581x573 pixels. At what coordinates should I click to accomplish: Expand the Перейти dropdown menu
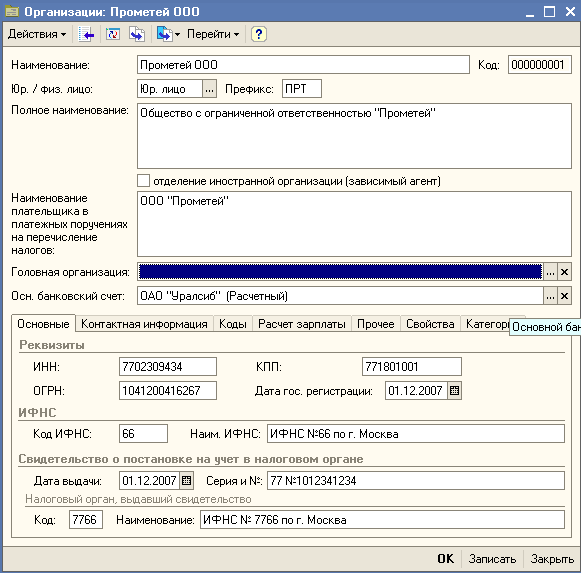(x=213, y=34)
